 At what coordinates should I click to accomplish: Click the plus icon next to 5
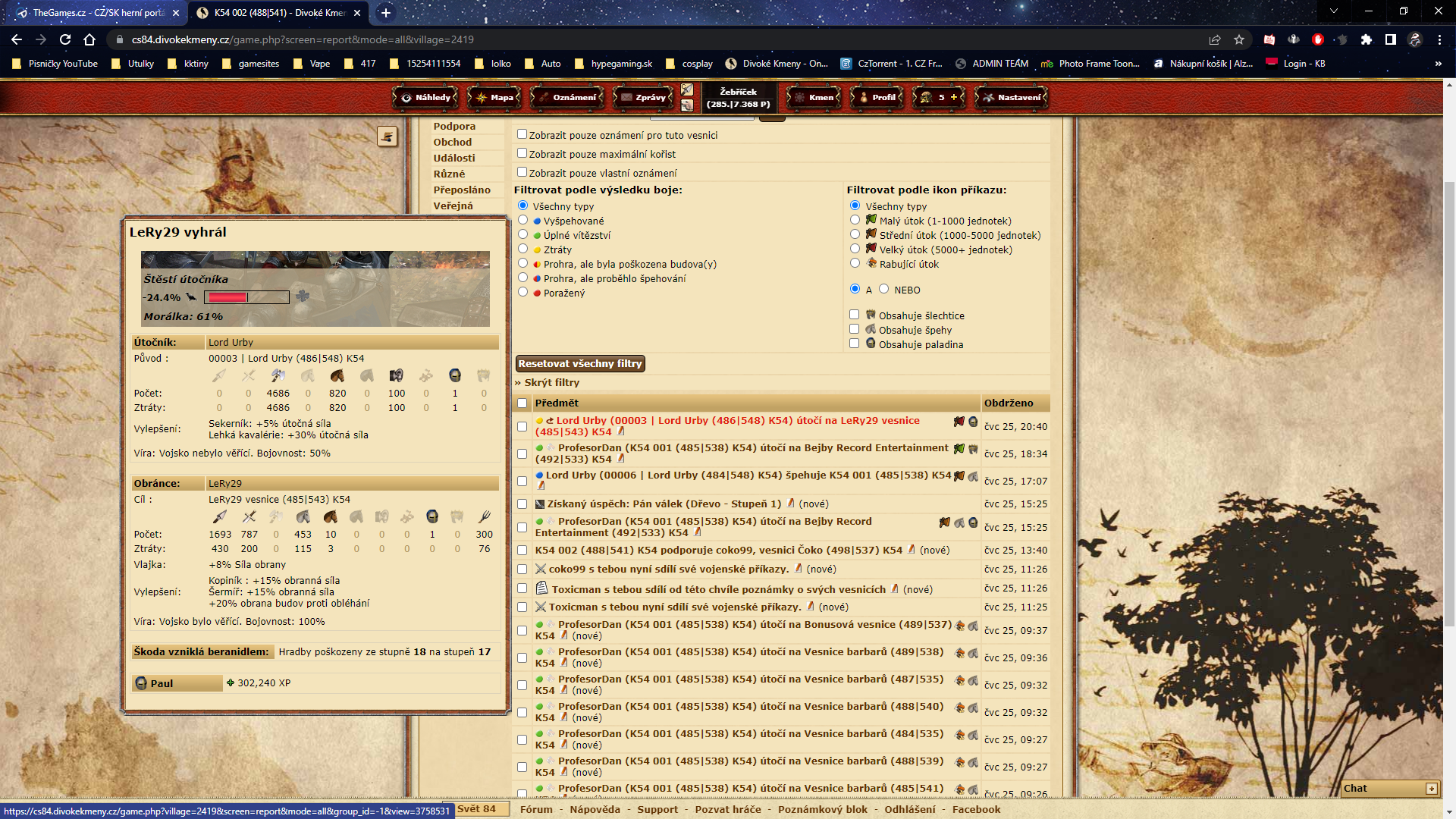pos(954,97)
